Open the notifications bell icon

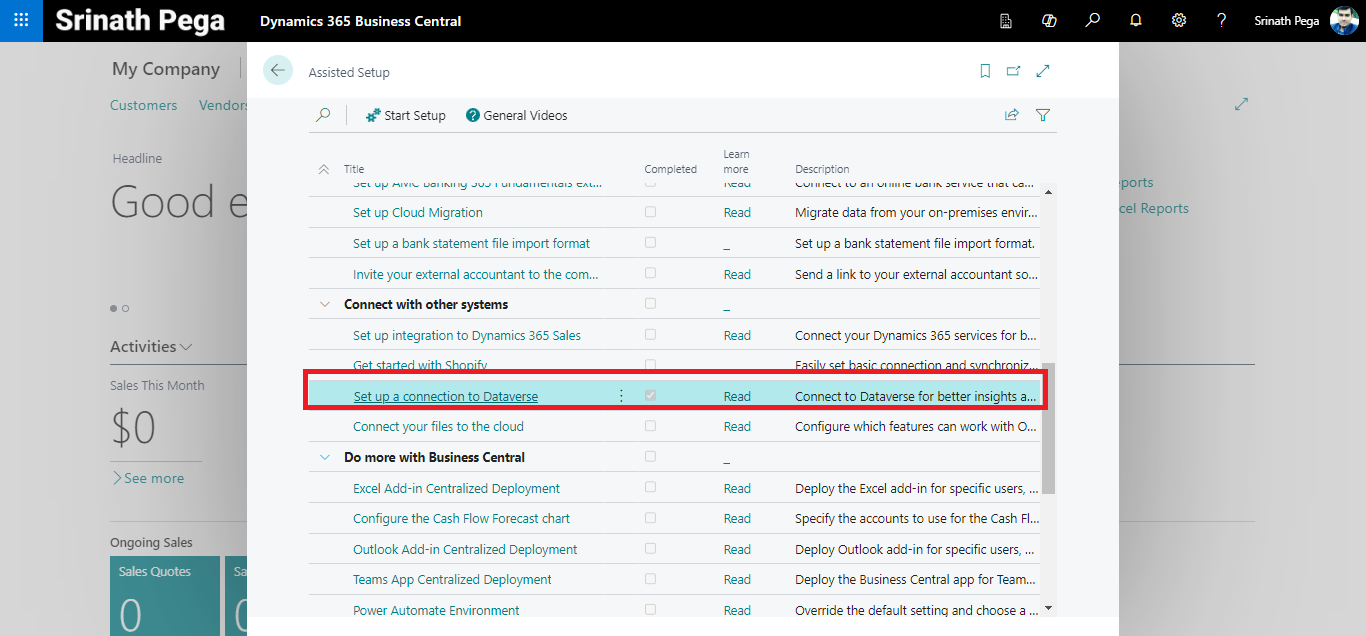coord(1136,20)
